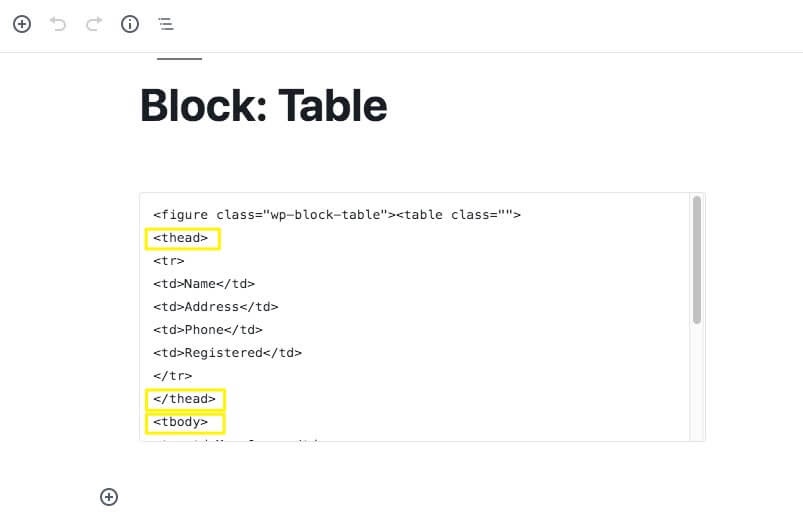Click the code editor scrollbar thumb
The width and height of the screenshot is (803, 525).
click(696, 260)
